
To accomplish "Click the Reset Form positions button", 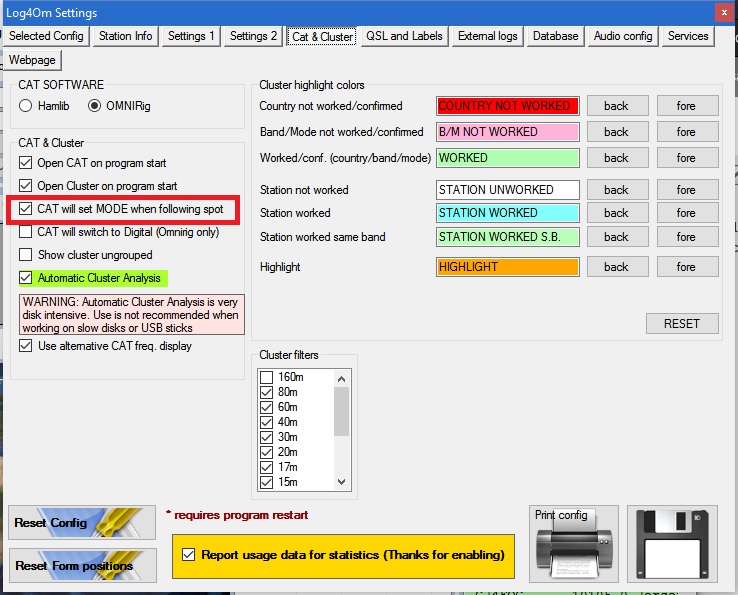I will [x=82, y=565].
